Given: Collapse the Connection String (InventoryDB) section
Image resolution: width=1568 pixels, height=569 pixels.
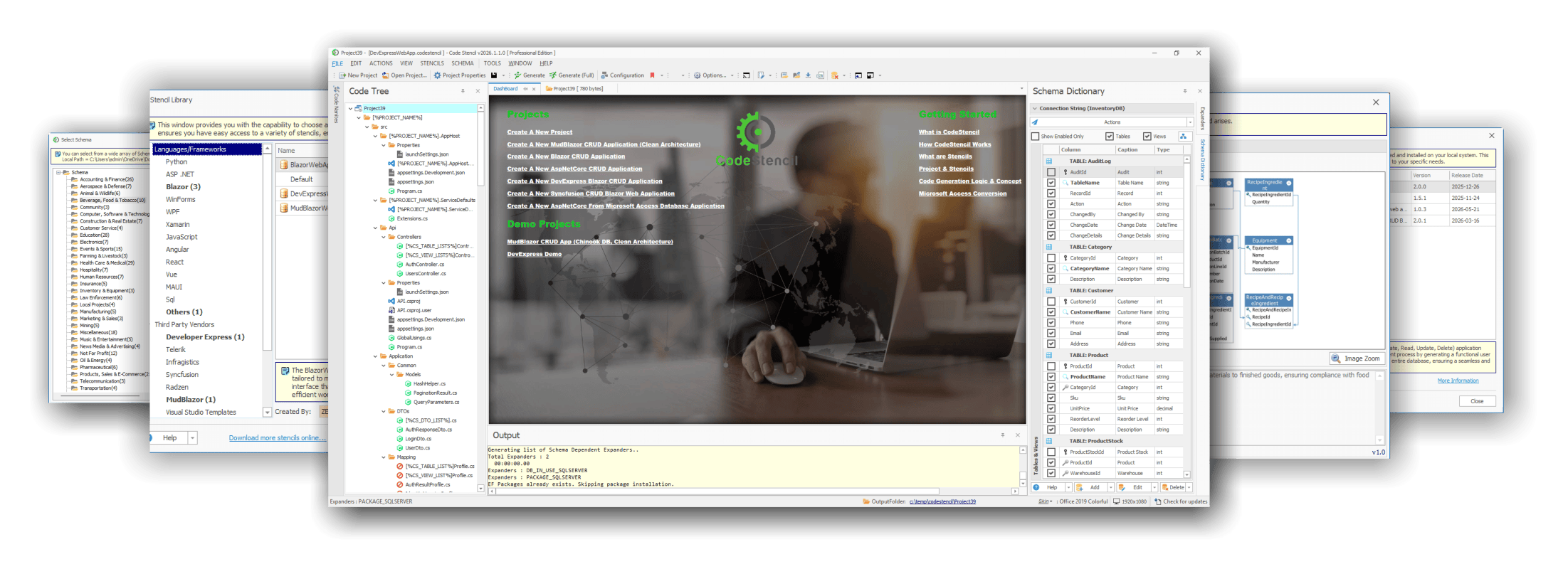Looking at the screenshot, I should click(x=1035, y=109).
